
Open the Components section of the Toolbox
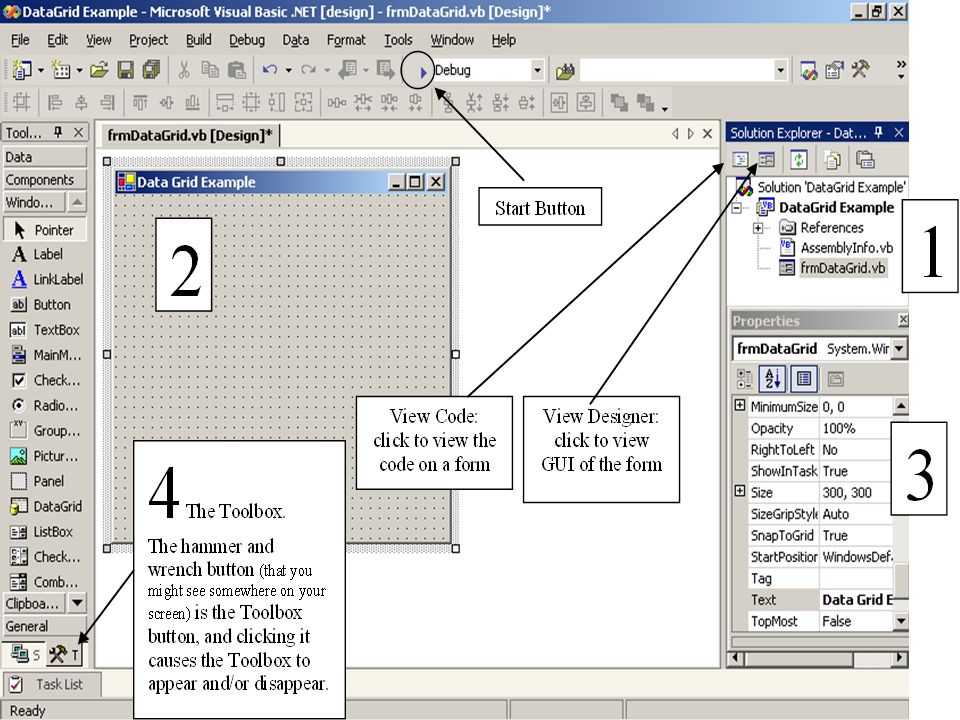pyautogui.click(x=45, y=179)
